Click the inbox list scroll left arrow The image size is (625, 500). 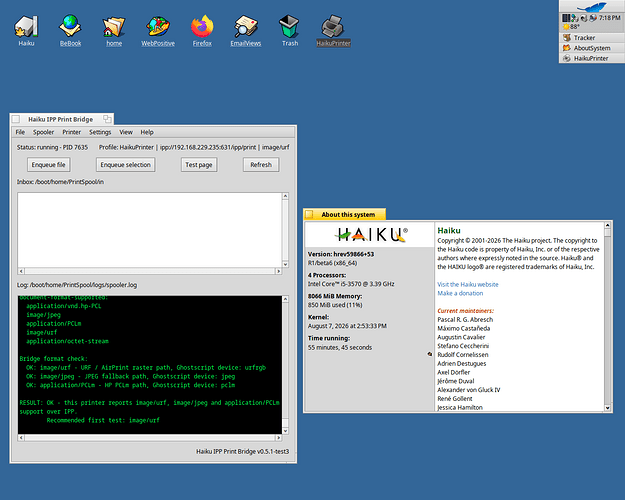(21, 271)
